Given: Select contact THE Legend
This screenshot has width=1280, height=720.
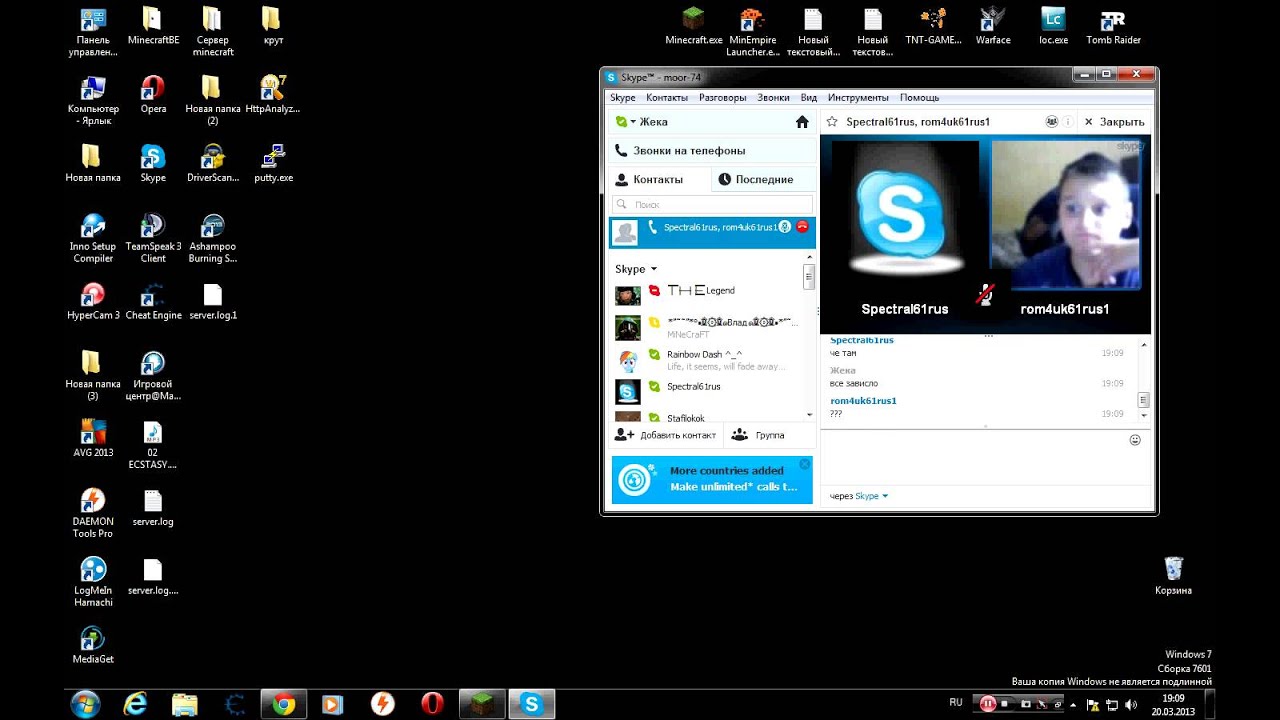Looking at the screenshot, I should [x=708, y=291].
